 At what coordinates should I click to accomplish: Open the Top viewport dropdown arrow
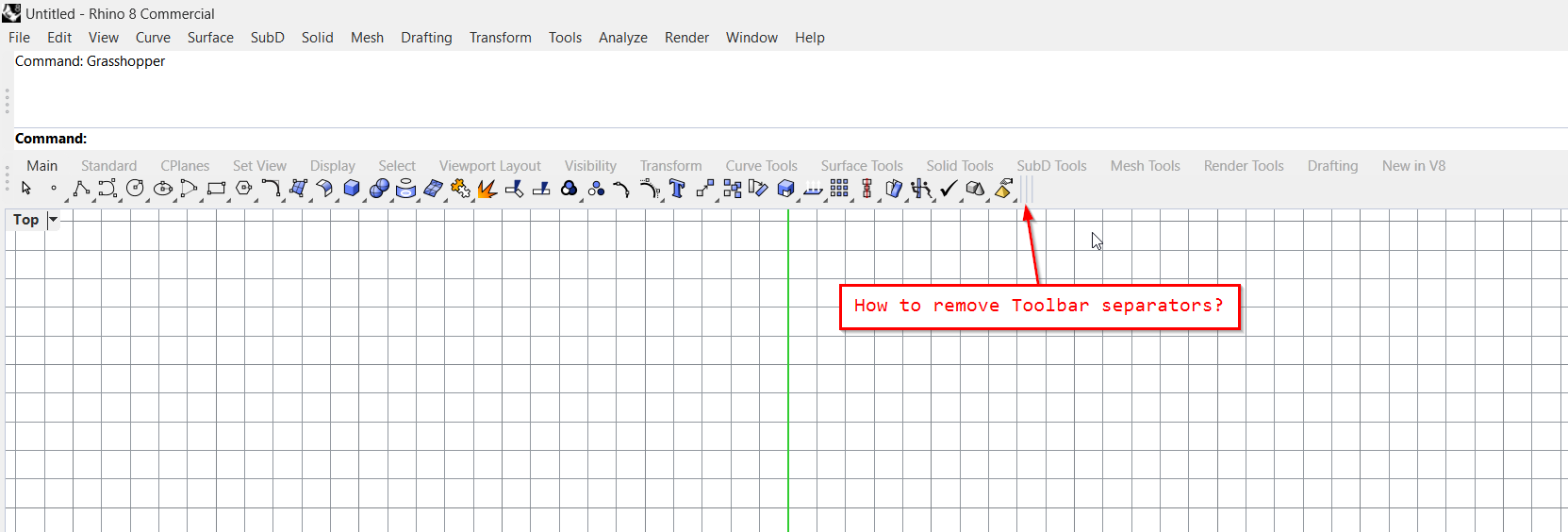(53, 220)
